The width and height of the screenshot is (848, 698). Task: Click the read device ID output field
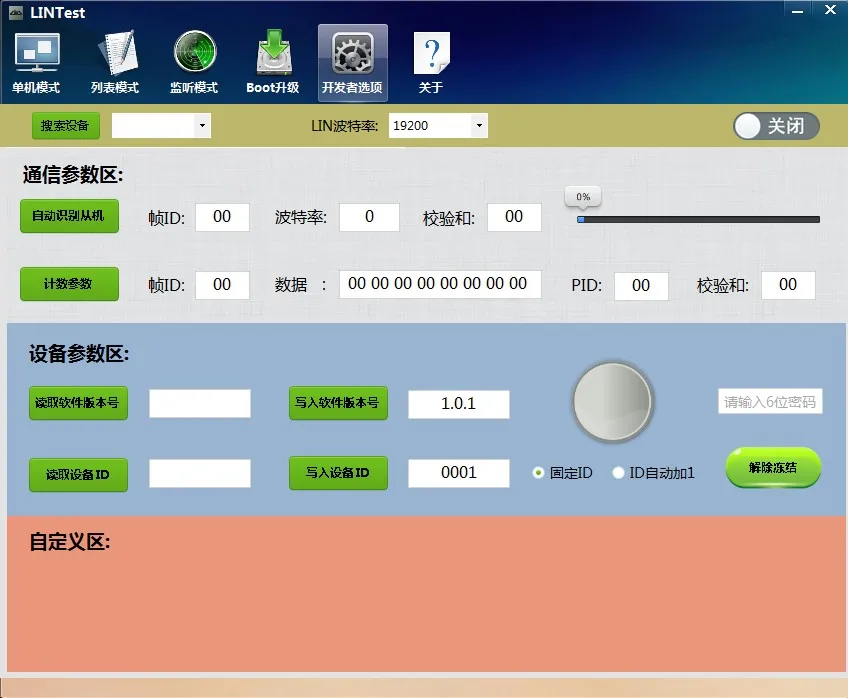pos(200,473)
